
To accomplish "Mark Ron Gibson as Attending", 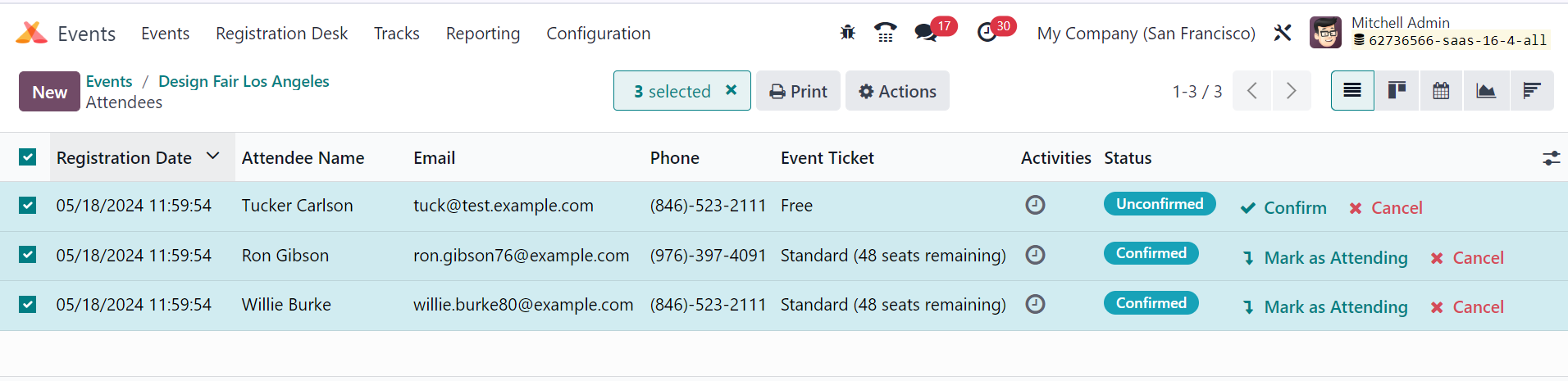I will coord(1325,258).
